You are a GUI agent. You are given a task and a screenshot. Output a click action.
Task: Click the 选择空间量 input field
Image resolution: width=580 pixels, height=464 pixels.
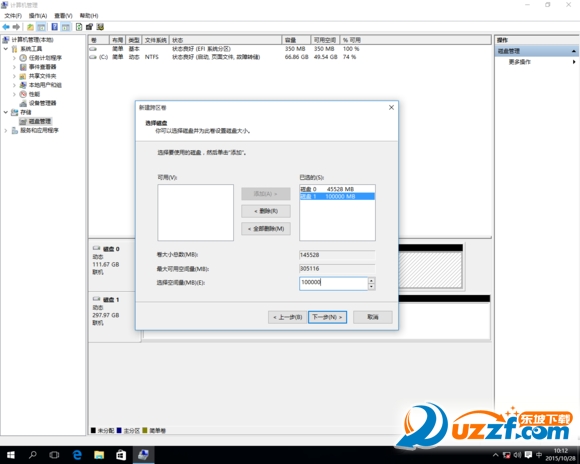(x=333, y=283)
